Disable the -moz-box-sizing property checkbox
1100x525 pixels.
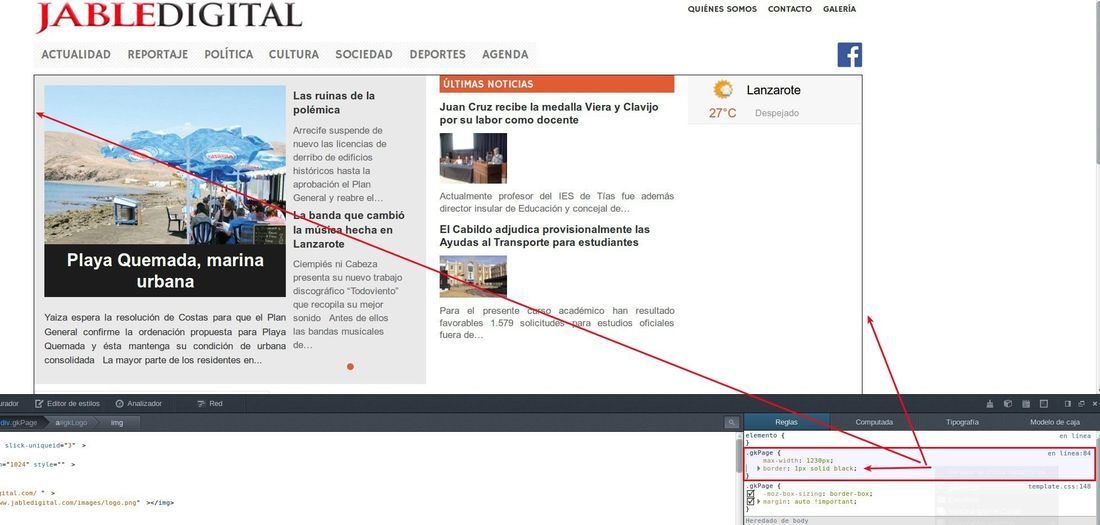750,494
